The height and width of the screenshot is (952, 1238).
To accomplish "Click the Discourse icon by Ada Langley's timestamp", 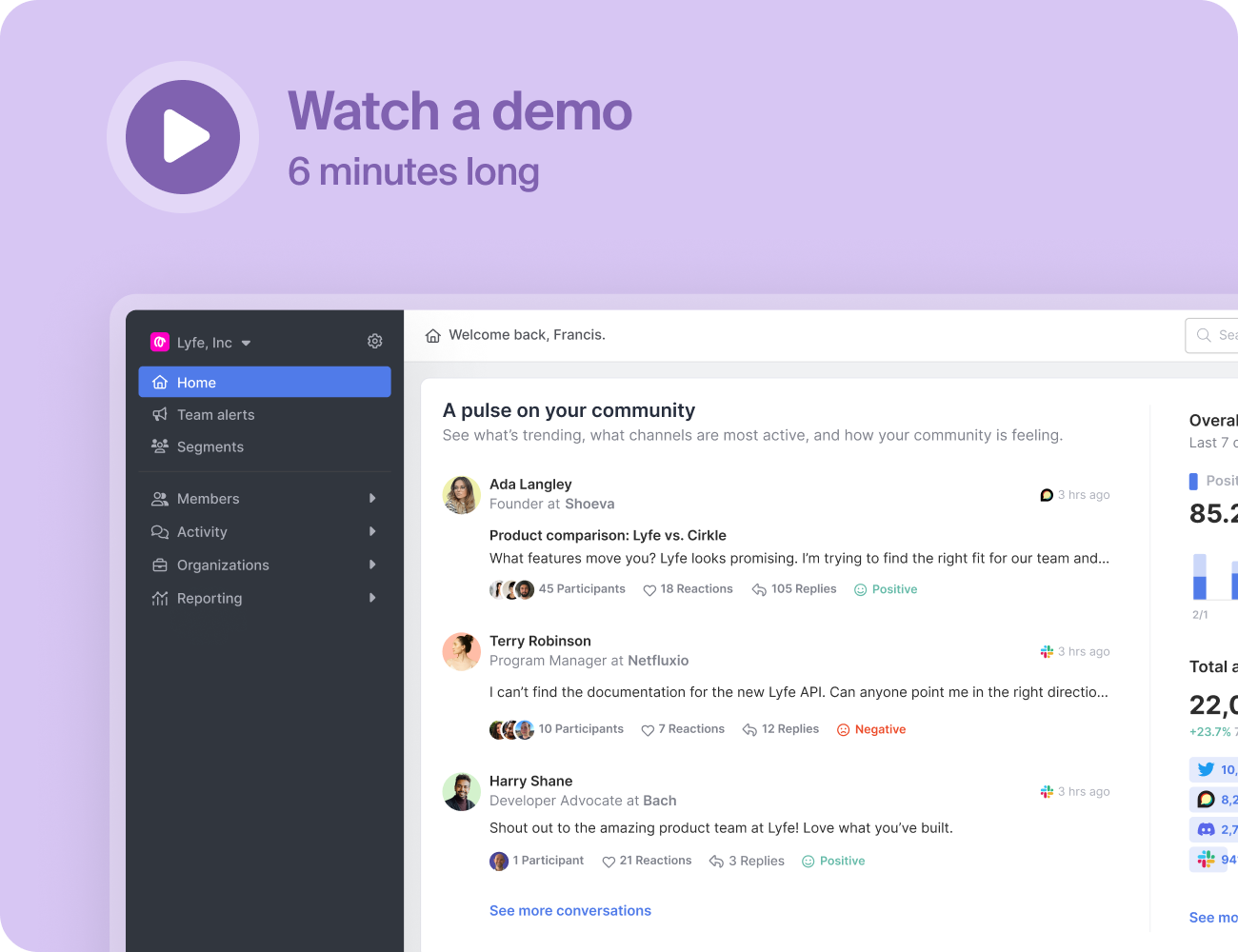I will tap(1045, 495).
